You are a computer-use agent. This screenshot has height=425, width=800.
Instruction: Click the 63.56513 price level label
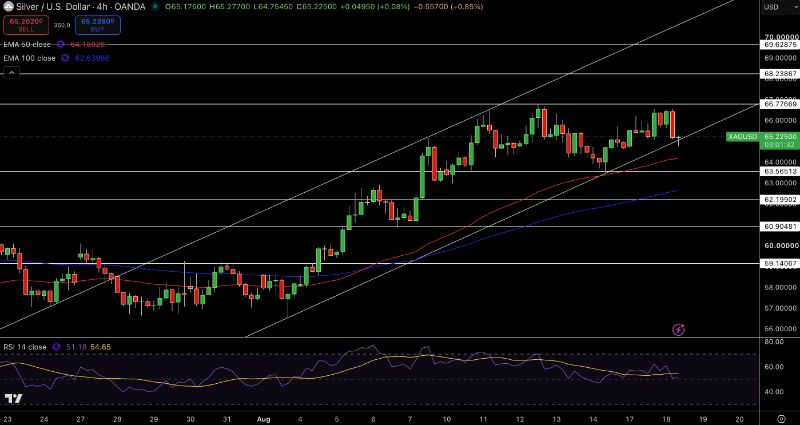[x=780, y=172]
